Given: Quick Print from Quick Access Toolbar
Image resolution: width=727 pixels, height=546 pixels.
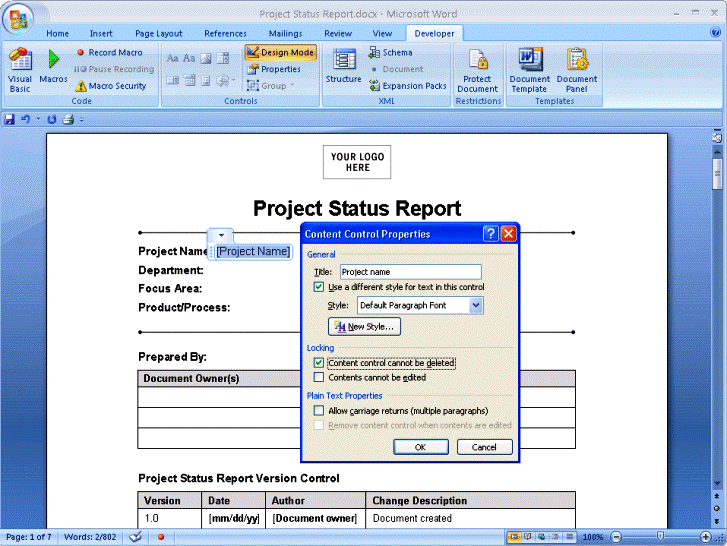Looking at the screenshot, I should [x=68, y=120].
